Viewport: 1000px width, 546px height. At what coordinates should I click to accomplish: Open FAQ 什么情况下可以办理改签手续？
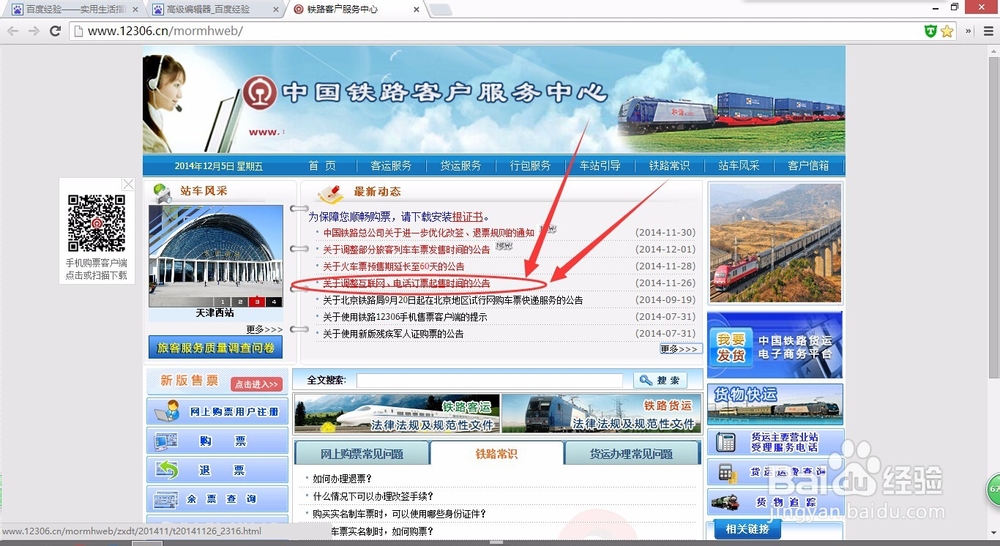(x=373, y=496)
